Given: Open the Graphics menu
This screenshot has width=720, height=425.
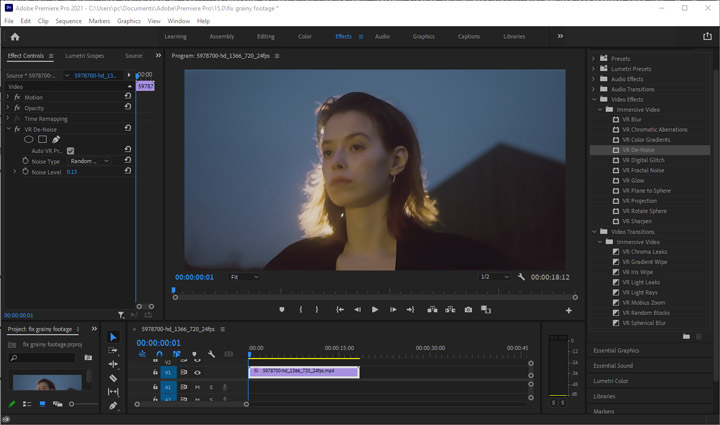Looking at the screenshot, I should [129, 21].
